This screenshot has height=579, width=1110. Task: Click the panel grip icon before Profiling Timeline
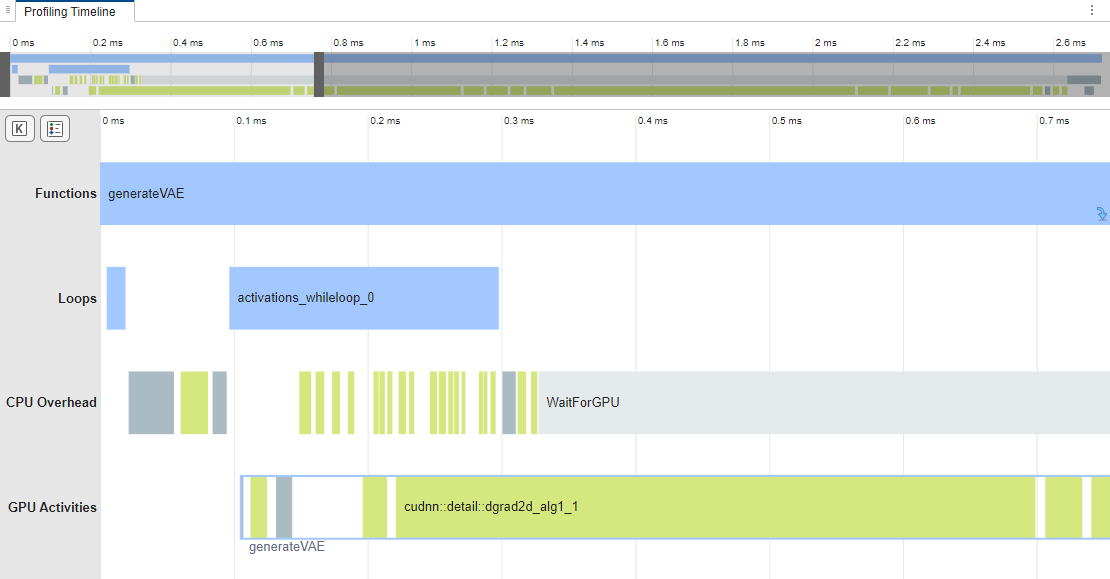pos(8,10)
